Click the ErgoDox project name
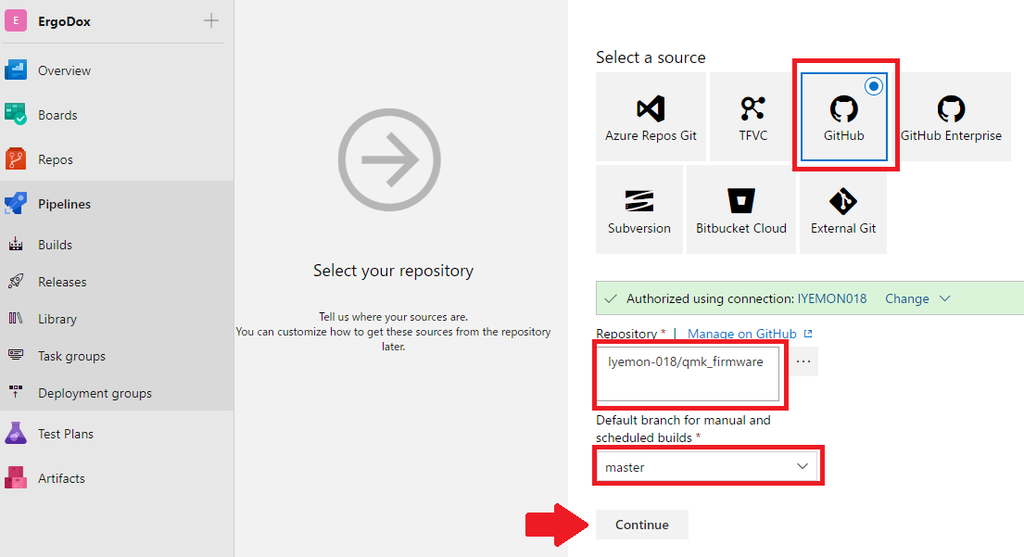 tap(64, 21)
